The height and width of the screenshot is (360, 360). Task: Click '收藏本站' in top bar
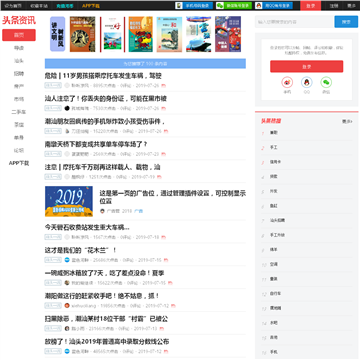click(39, 6)
